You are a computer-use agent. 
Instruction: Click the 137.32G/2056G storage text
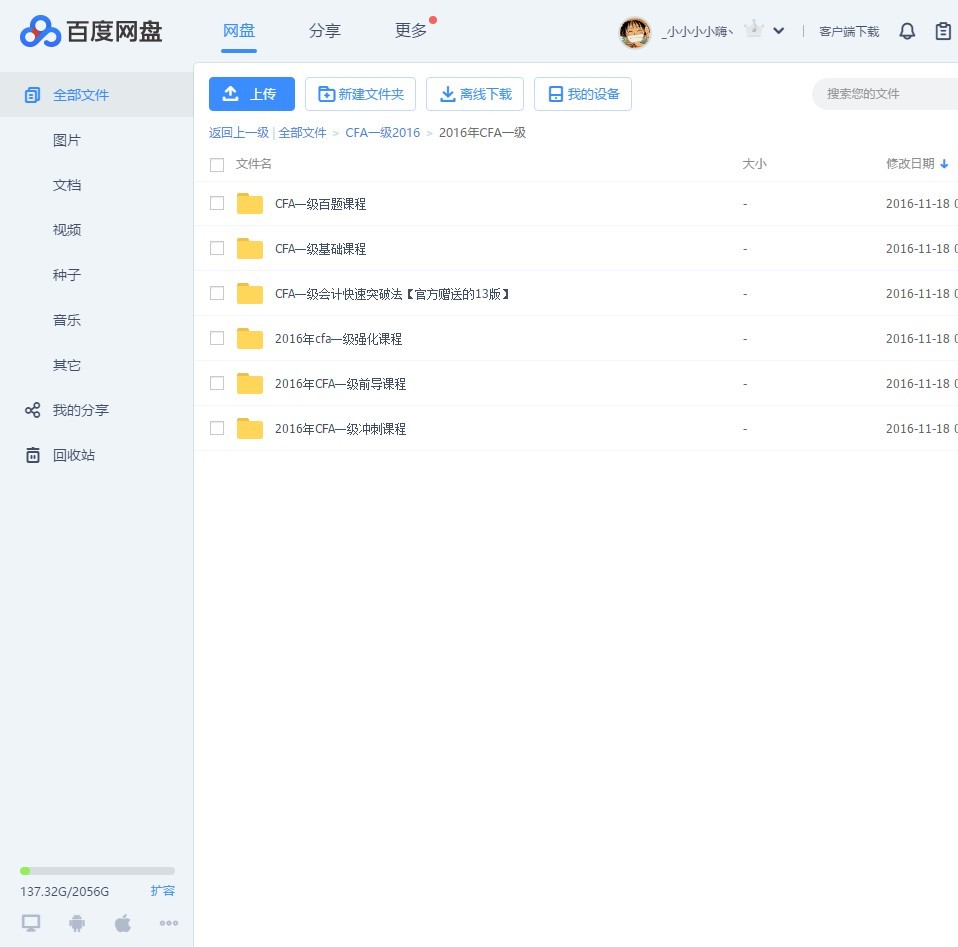coord(64,891)
